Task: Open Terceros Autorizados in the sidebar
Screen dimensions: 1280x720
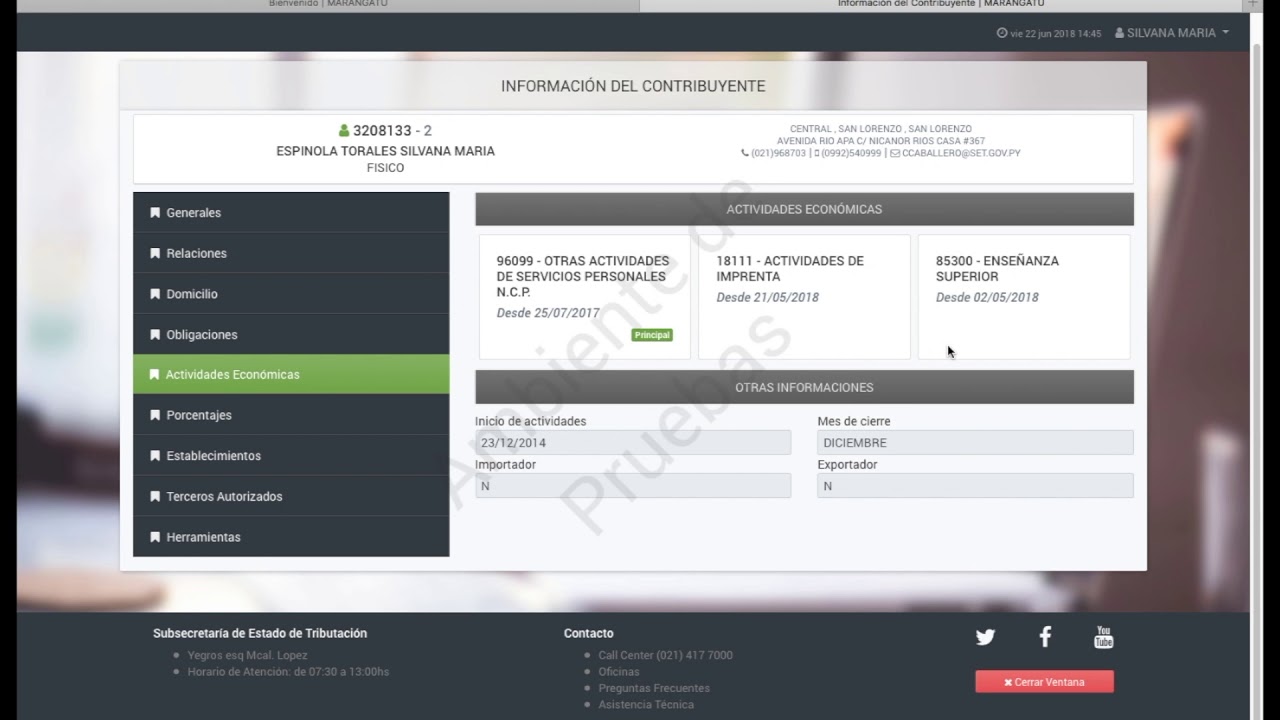Action: click(224, 497)
